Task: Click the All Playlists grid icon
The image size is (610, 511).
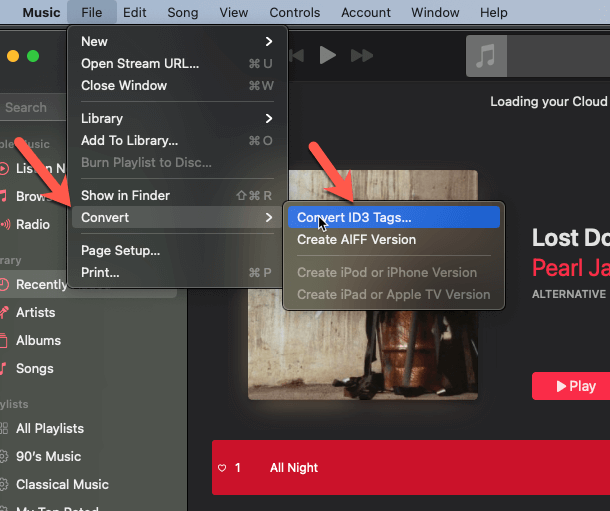Action: tap(4, 428)
